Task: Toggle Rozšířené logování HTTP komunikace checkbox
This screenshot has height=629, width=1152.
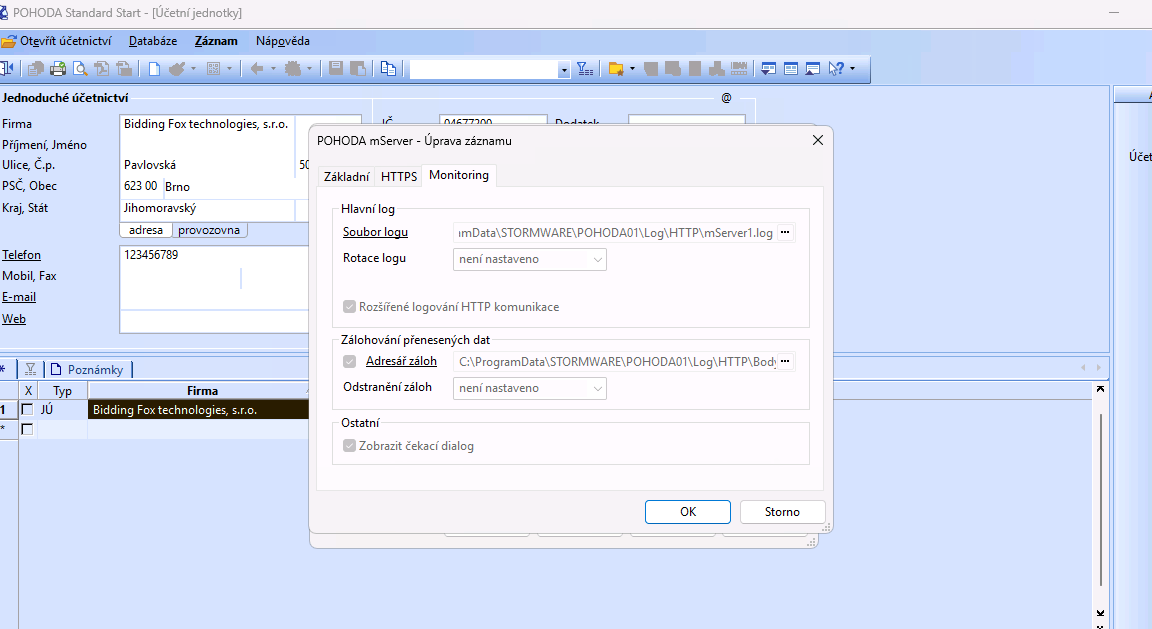Action: (349, 307)
